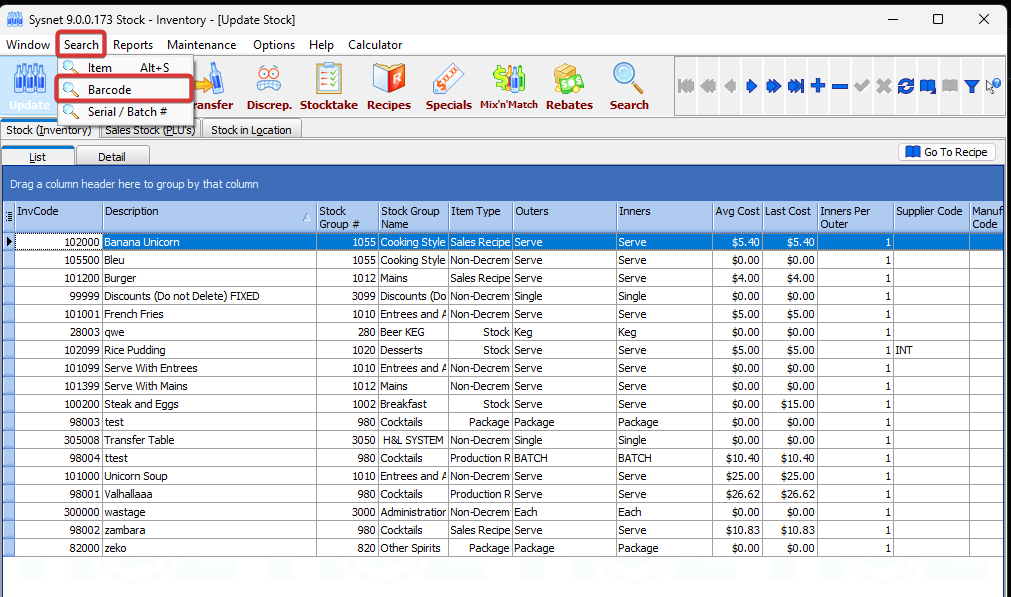
Task: Choose Item in the Search dropdown
Action: coord(125,68)
